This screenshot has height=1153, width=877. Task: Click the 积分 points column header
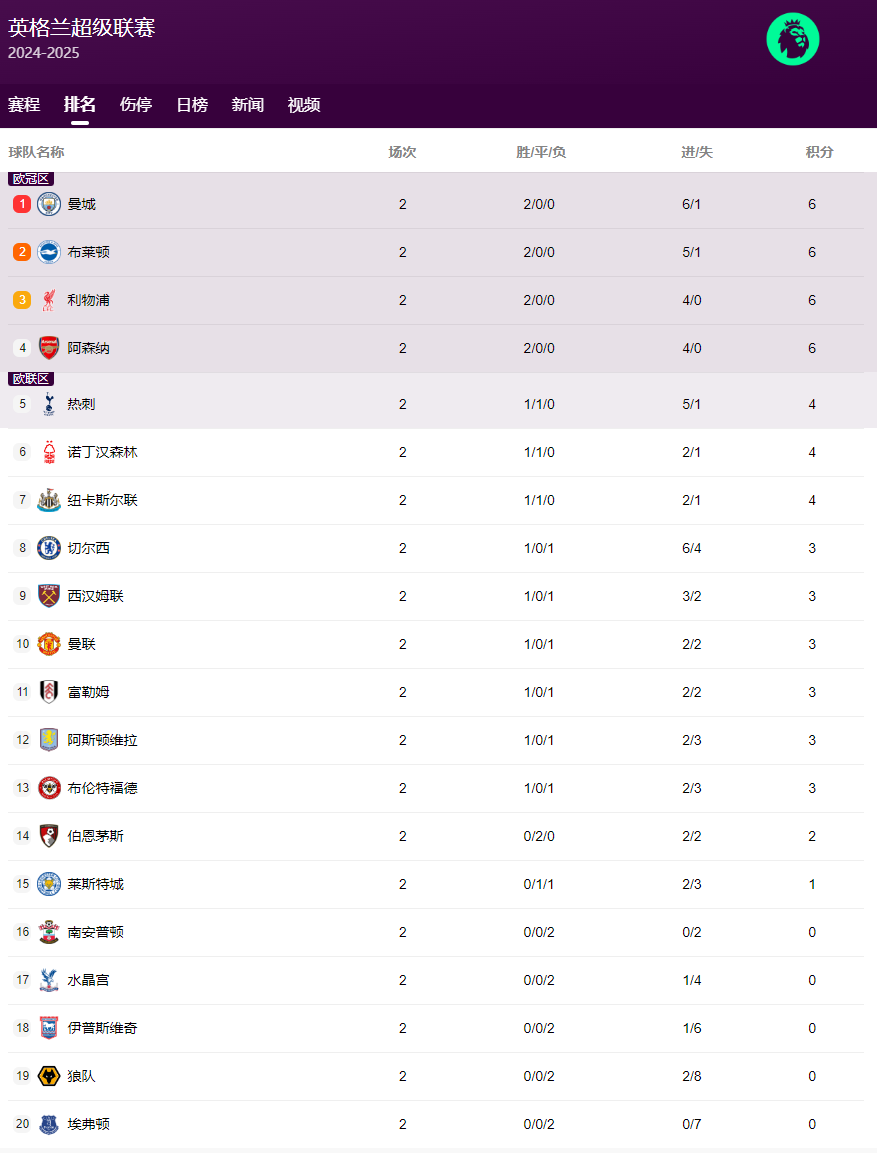click(819, 152)
